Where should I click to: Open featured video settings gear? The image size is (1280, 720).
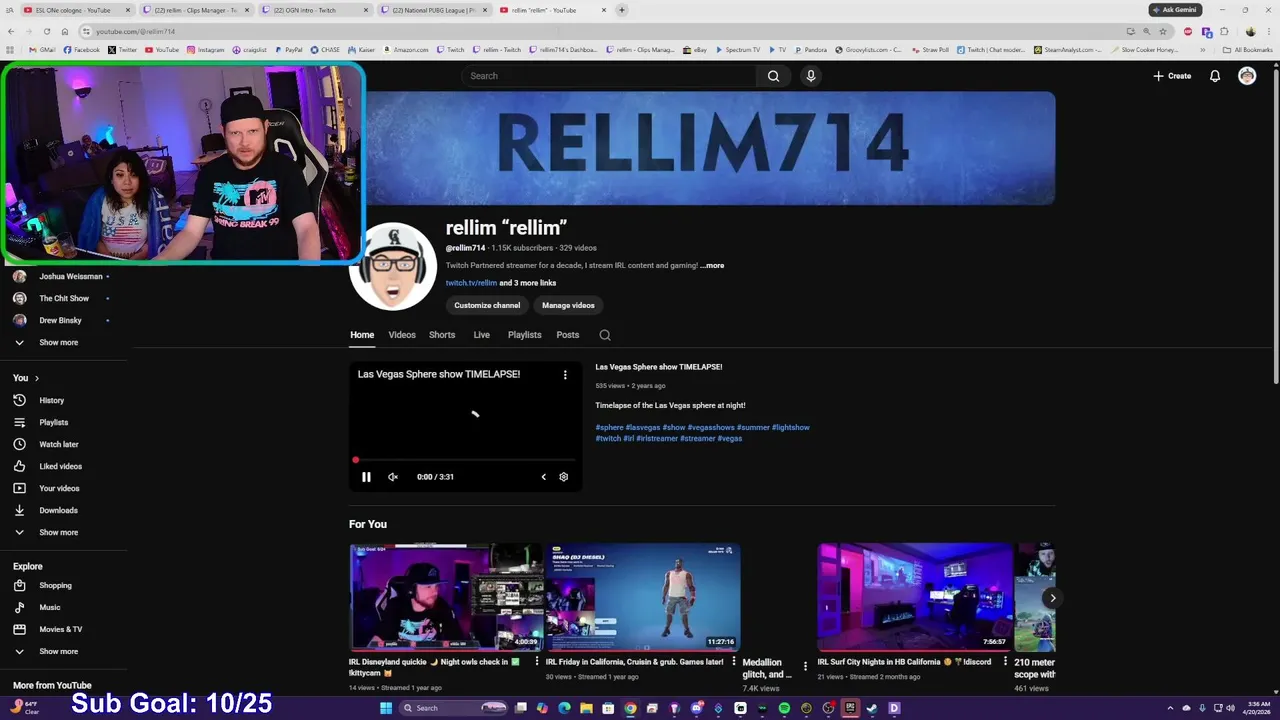tap(563, 477)
